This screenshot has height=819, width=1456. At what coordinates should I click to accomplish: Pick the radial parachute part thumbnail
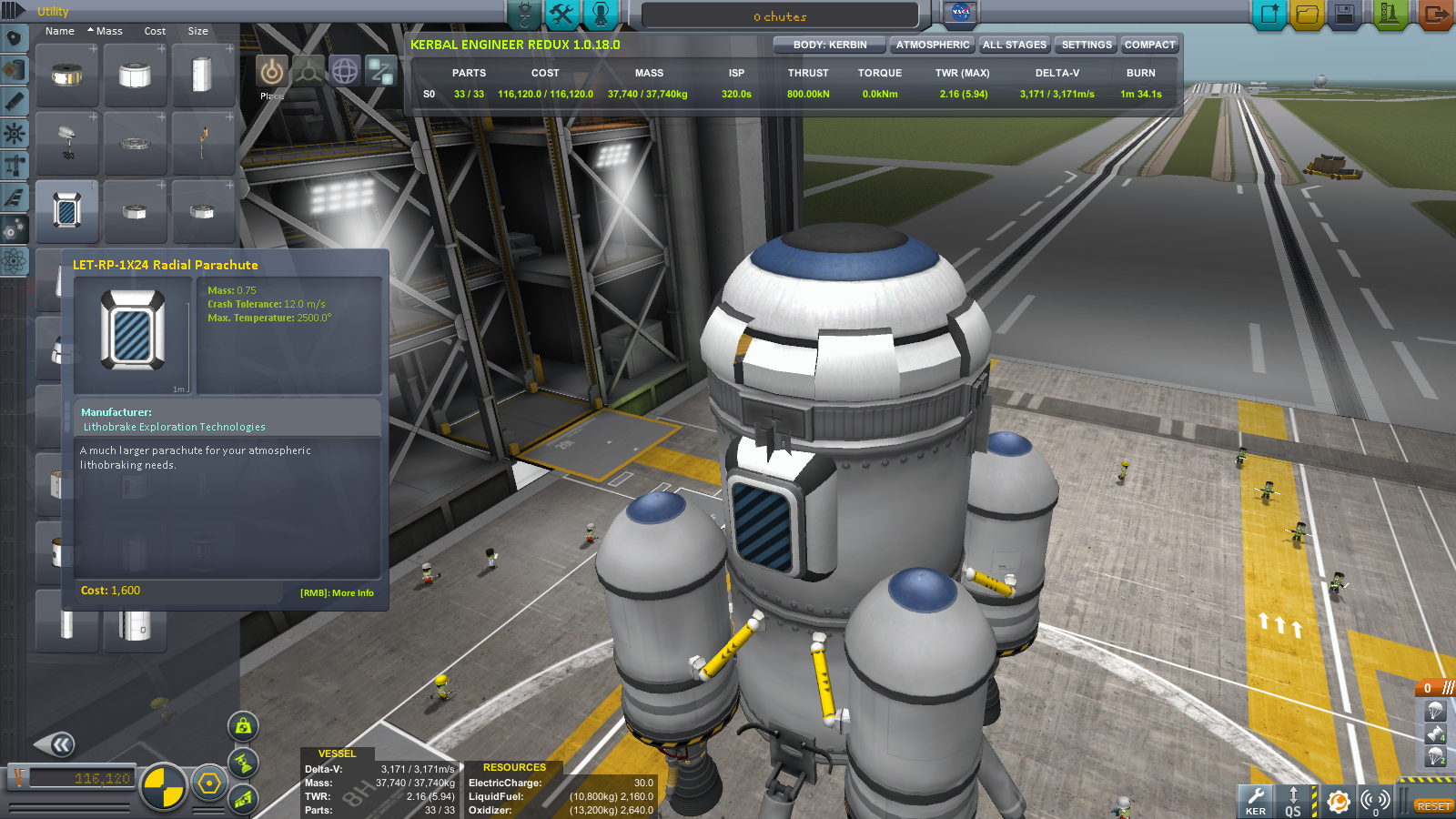[x=67, y=211]
